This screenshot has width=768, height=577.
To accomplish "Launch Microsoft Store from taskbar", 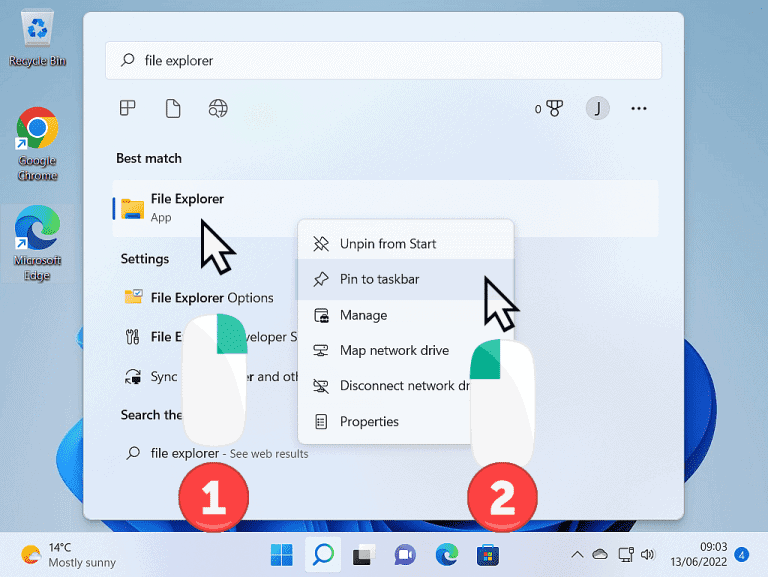I will [487, 554].
